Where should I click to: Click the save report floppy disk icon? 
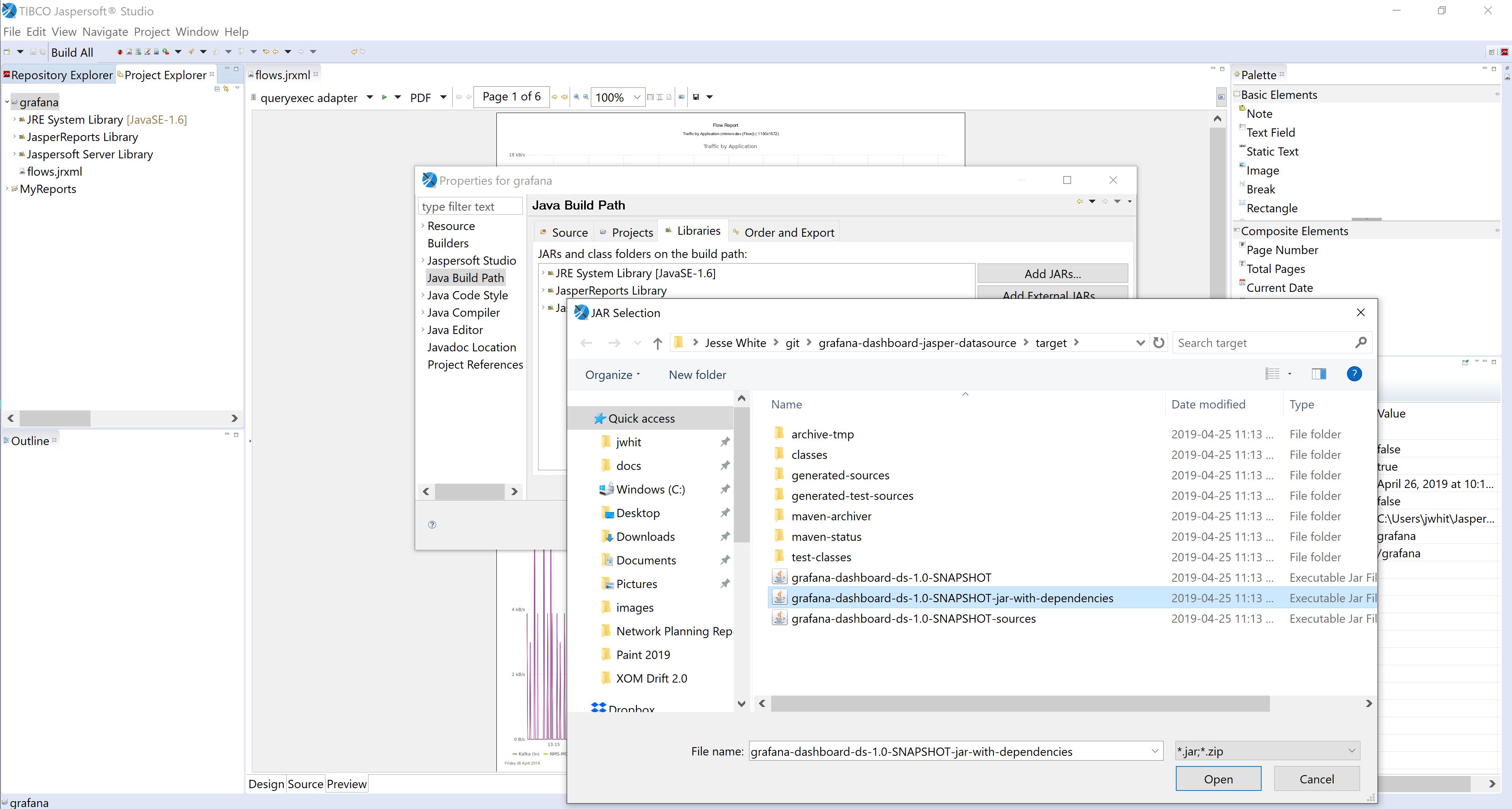696,97
